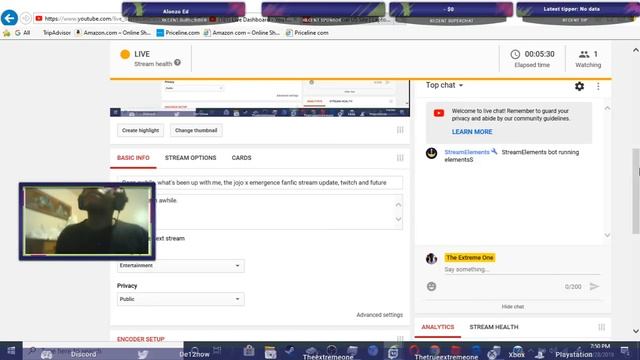The width and height of the screenshot is (640, 360).
Task: Open the TripAdvisor bookmark
Action: click(x=57, y=33)
